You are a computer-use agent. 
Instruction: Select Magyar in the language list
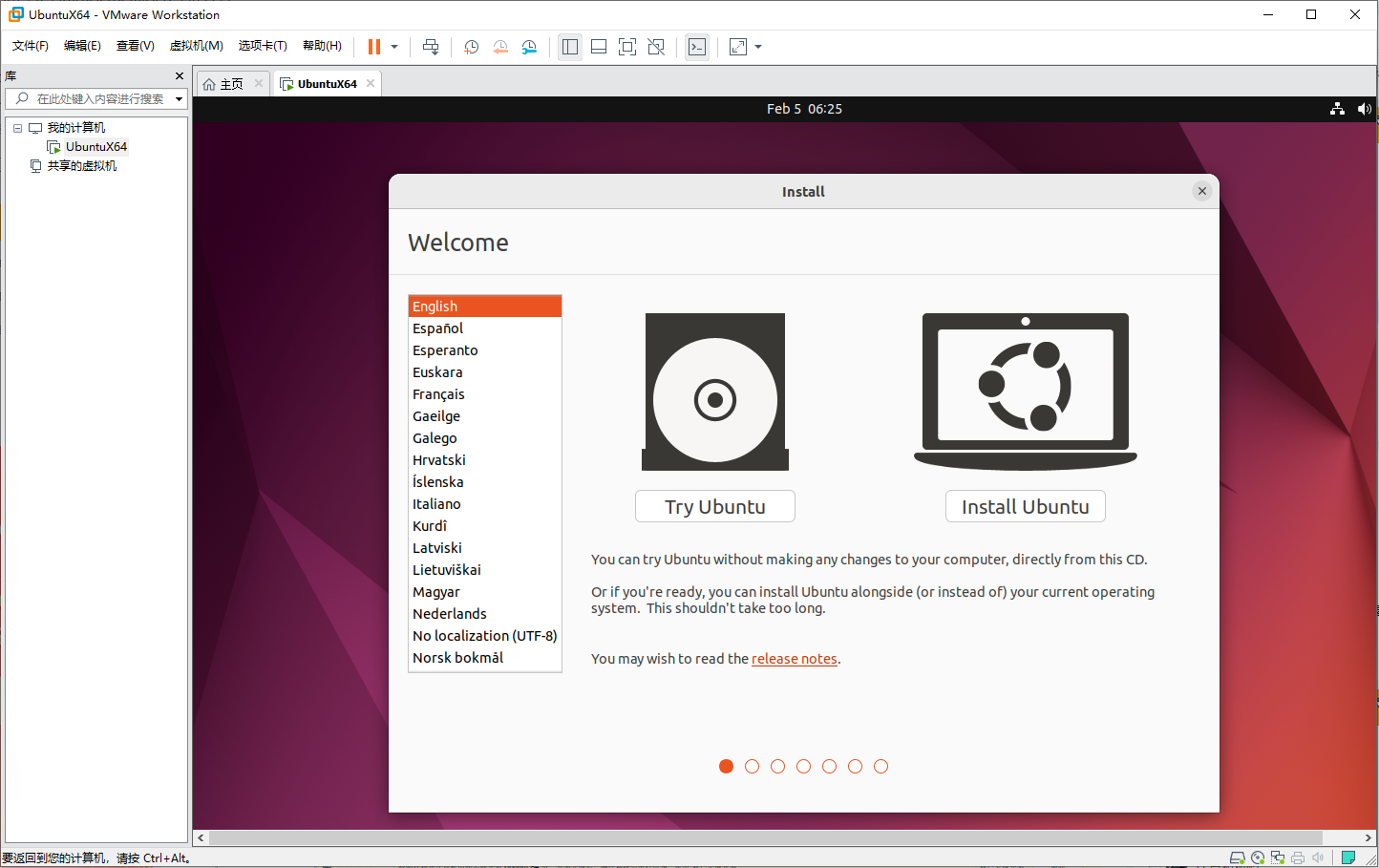485,592
